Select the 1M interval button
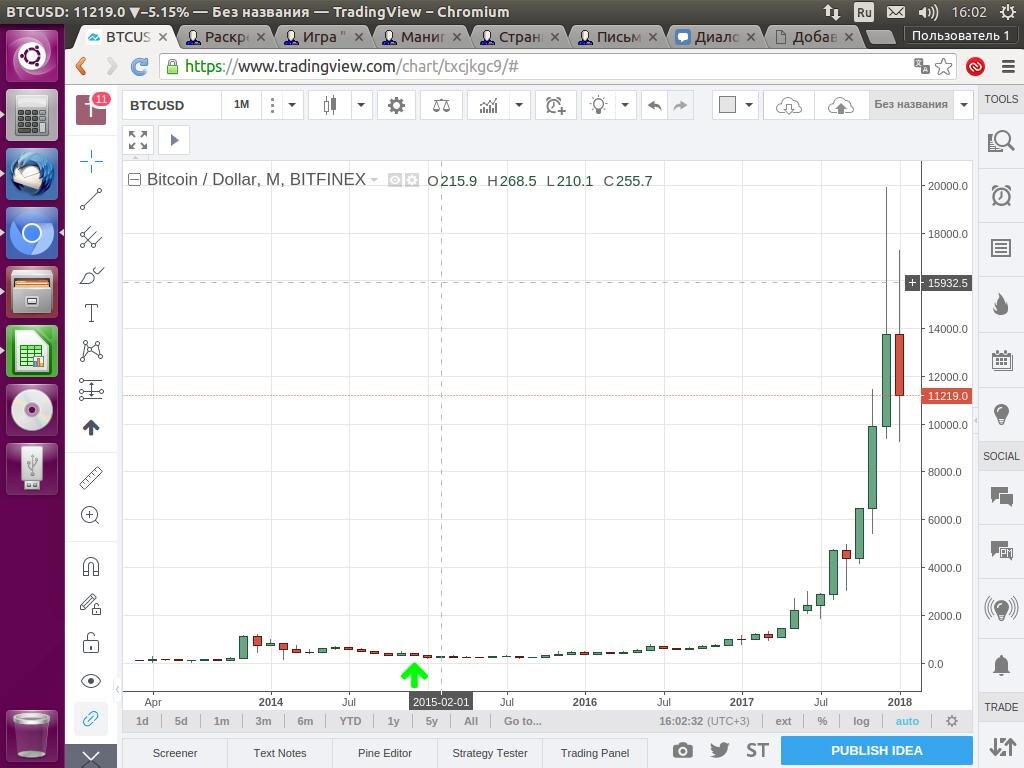 (242, 105)
